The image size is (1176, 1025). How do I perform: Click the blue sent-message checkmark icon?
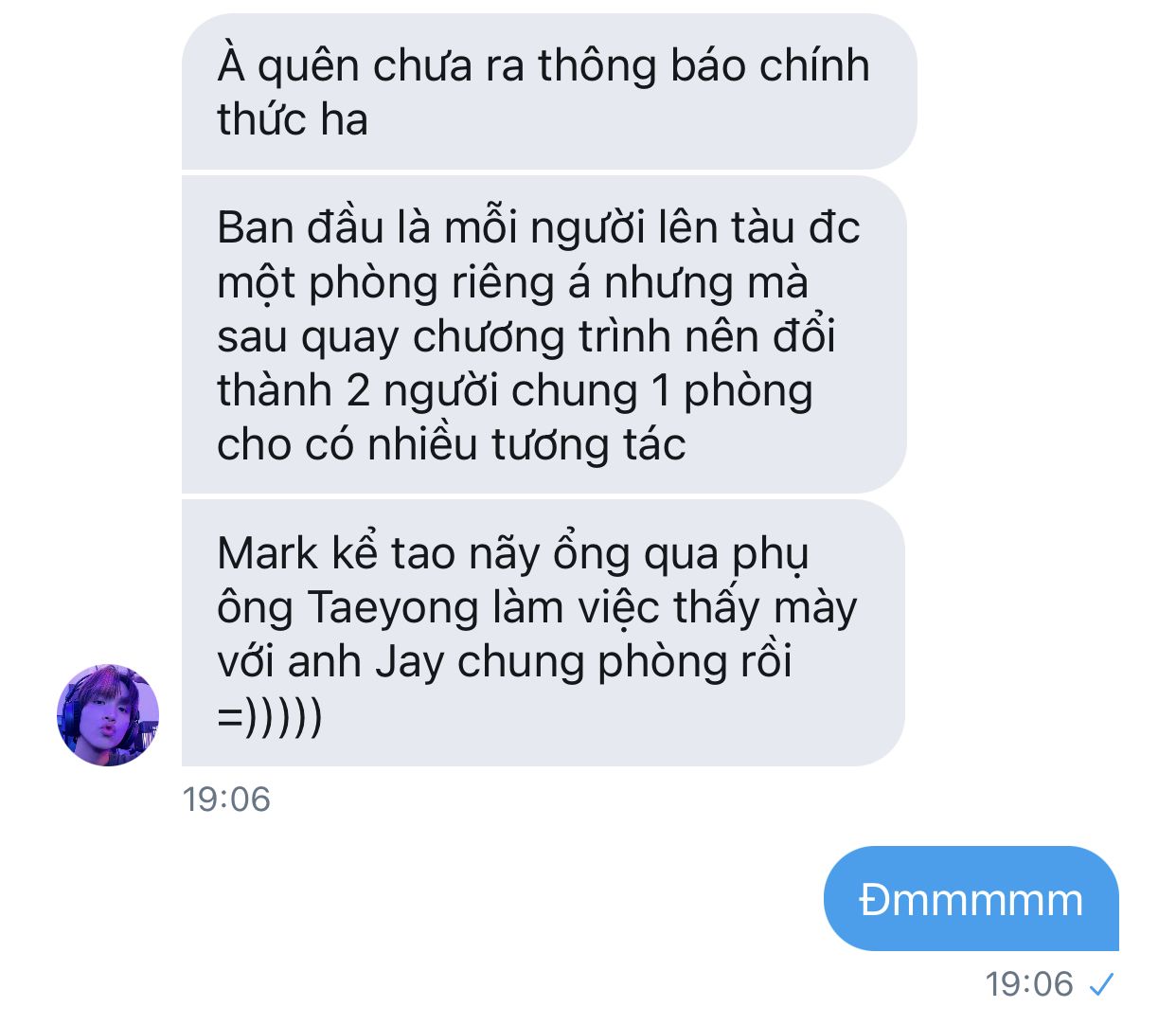(1101, 985)
